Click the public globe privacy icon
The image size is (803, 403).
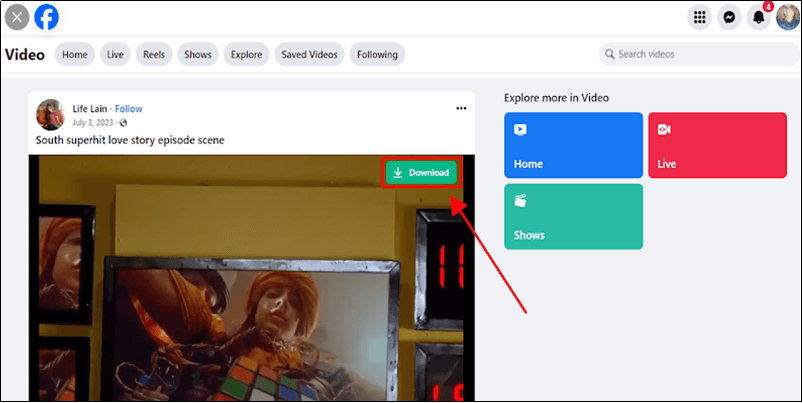123,123
